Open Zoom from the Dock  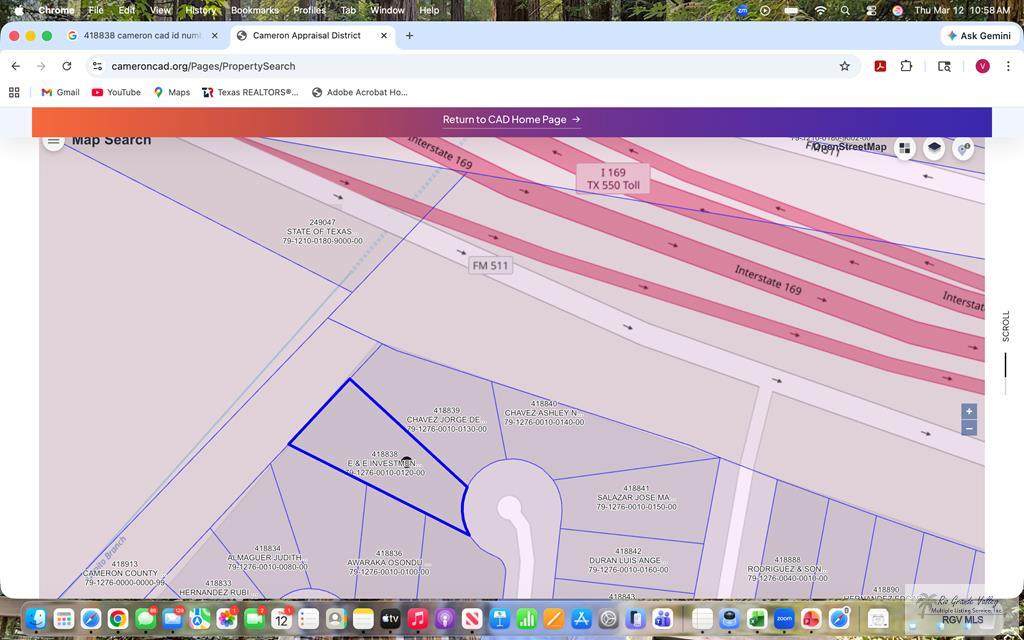point(784,618)
